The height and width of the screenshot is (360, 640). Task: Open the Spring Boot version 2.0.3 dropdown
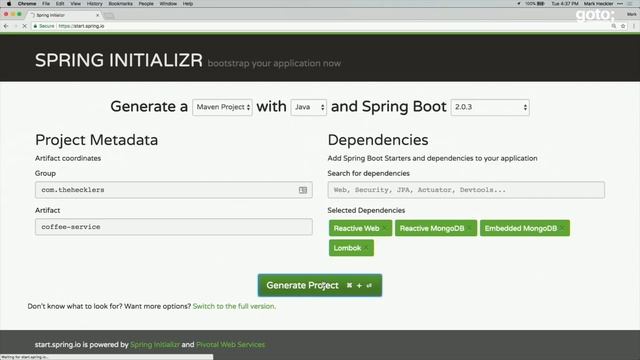490,107
